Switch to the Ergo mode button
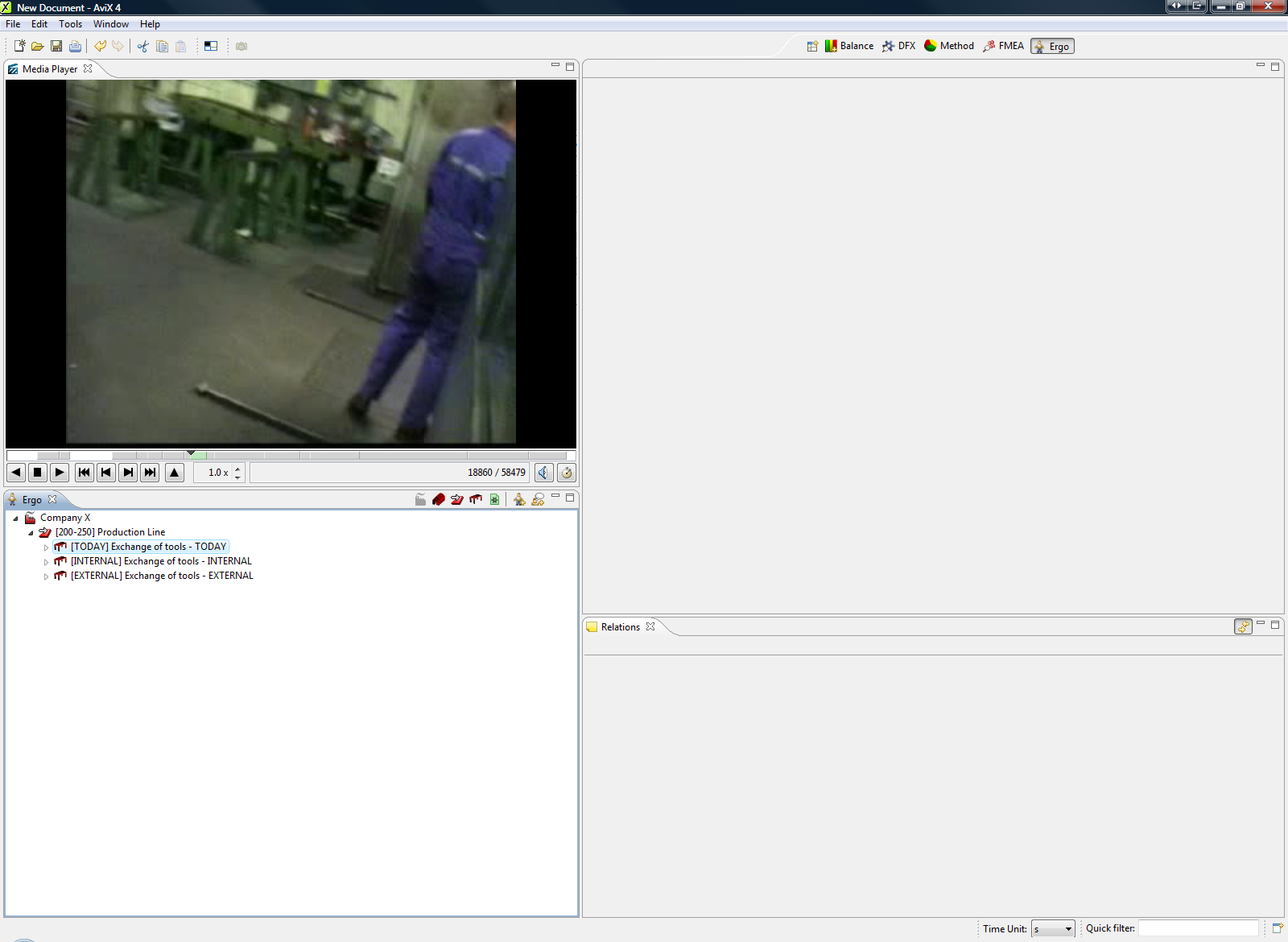Viewport: 1288px width, 942px height. click(1052, 46)
